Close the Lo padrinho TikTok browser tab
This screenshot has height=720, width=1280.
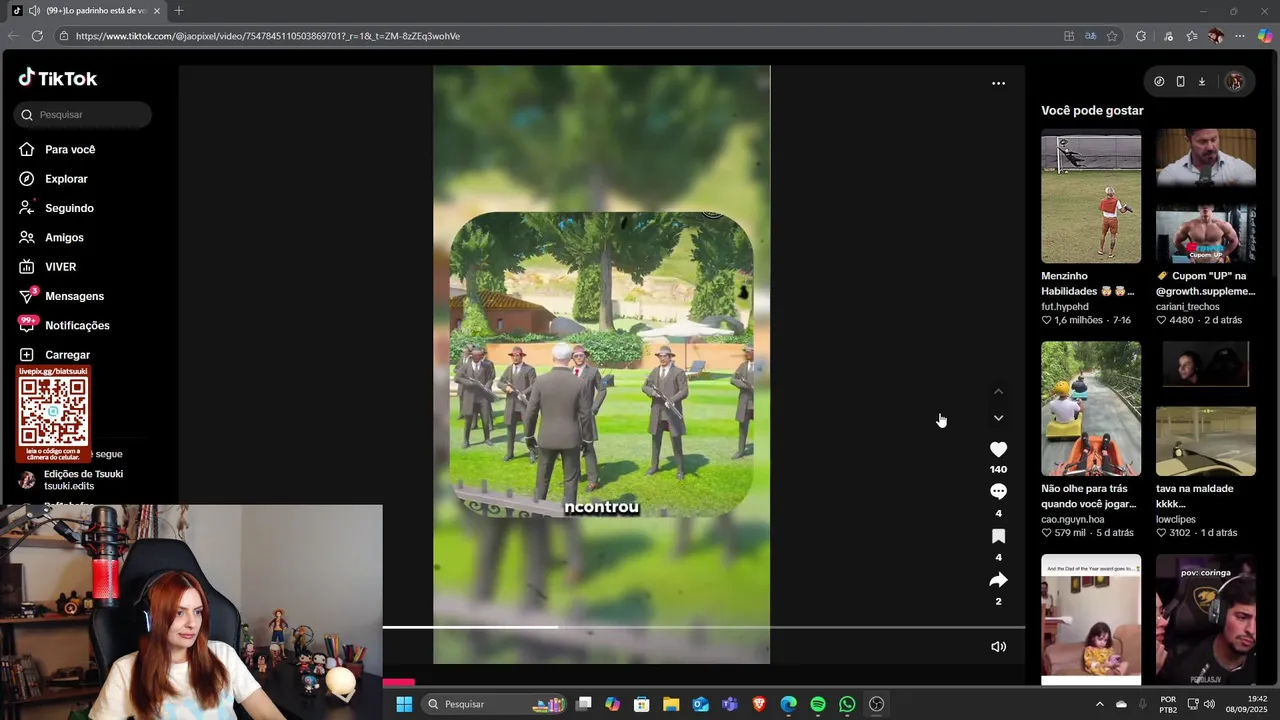[157, 11]
